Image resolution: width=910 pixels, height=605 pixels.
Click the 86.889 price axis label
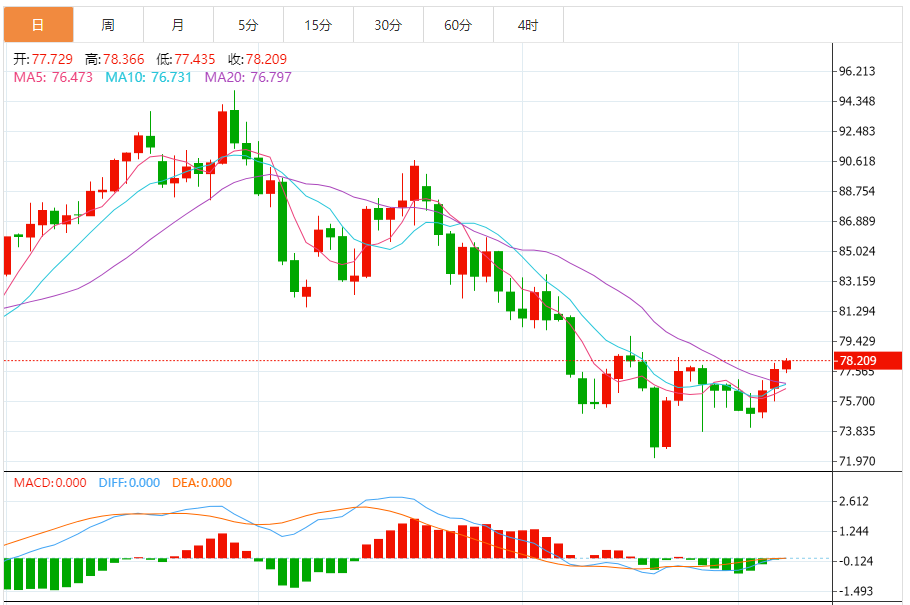(x=857, y=221)
